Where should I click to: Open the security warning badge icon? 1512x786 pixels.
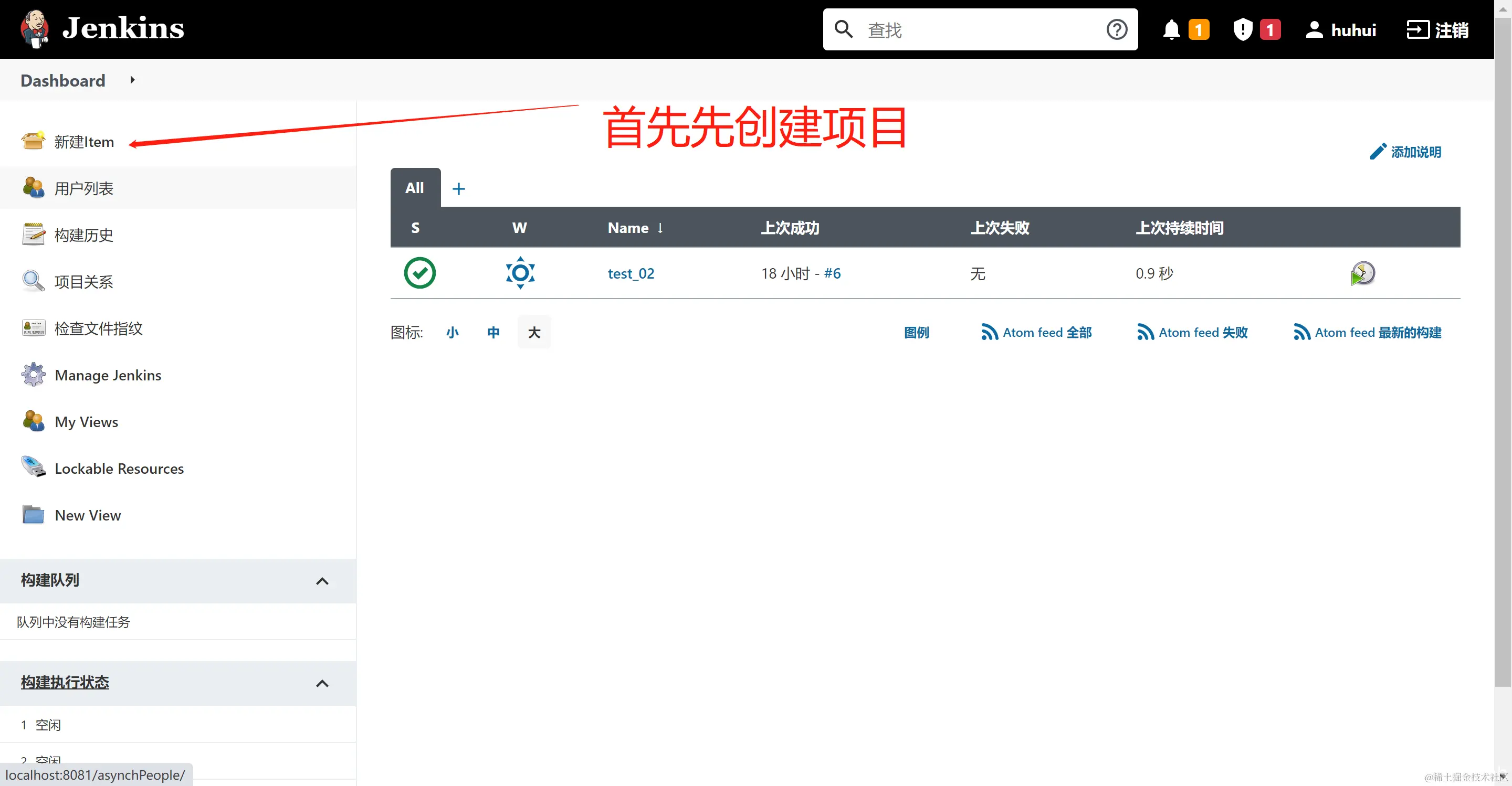pos(1243,29)
